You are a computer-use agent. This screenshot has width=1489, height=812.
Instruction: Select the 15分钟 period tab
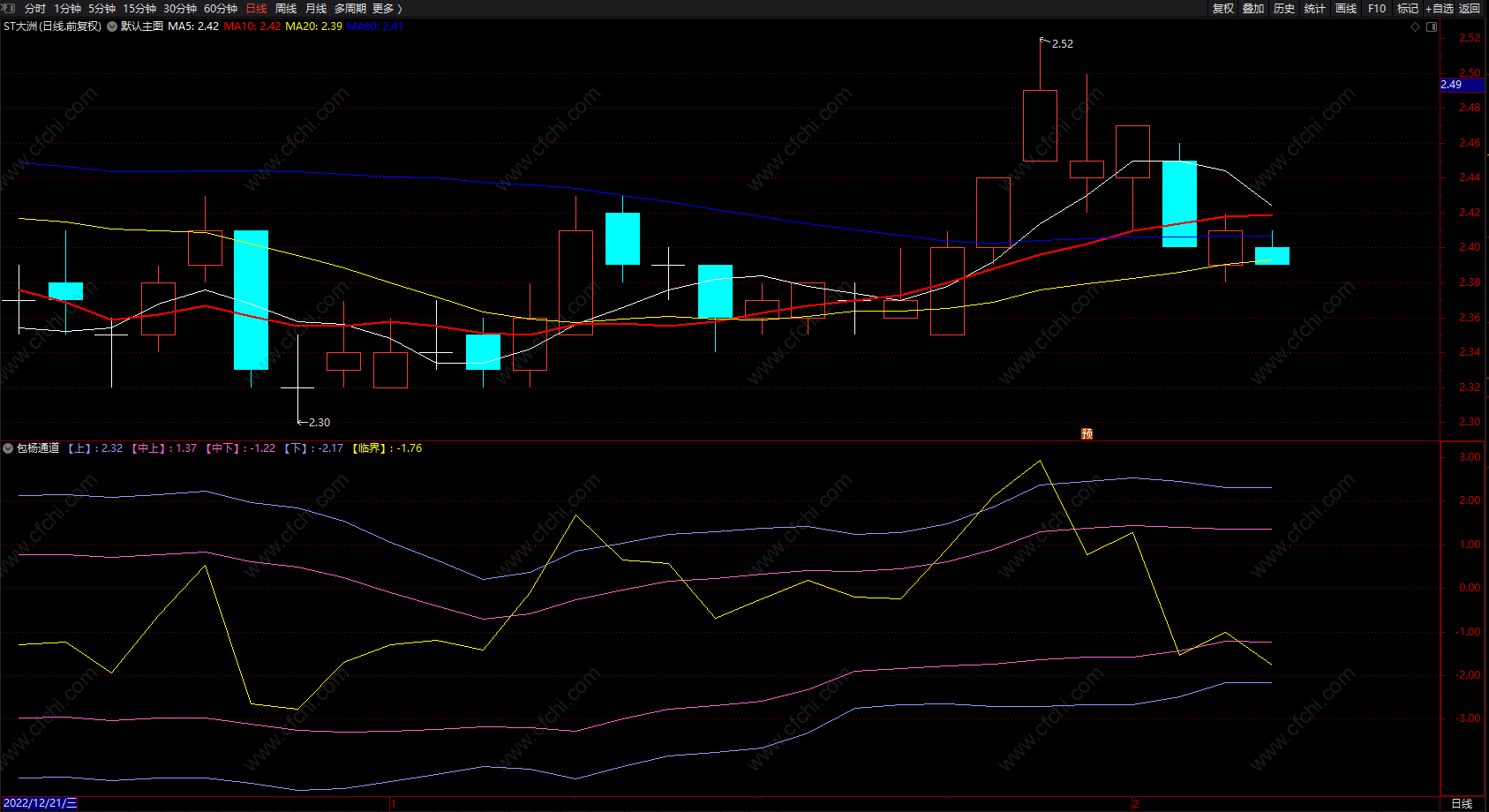(x=139, y=8)
